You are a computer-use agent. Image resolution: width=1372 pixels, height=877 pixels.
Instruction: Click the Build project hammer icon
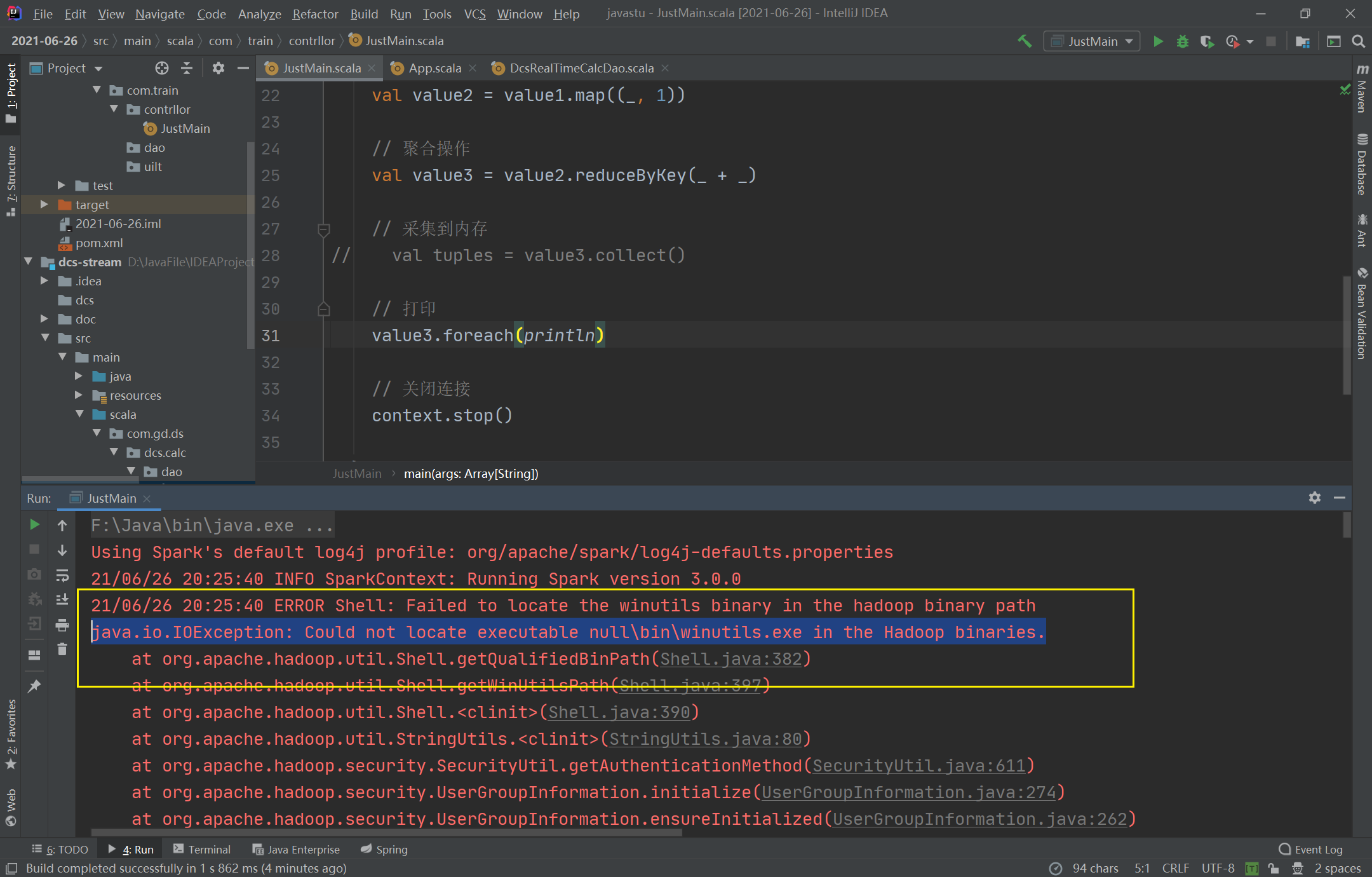click(1024, 41)
